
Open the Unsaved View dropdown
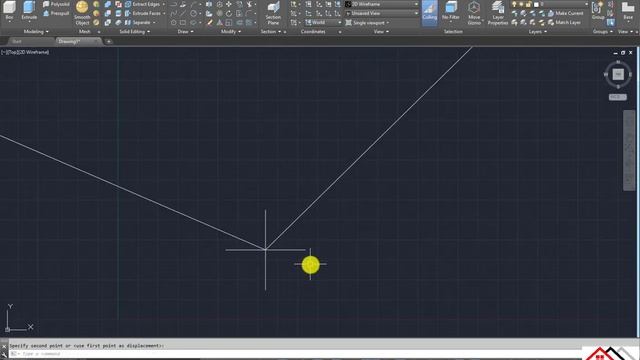click(x=382, y=13)
